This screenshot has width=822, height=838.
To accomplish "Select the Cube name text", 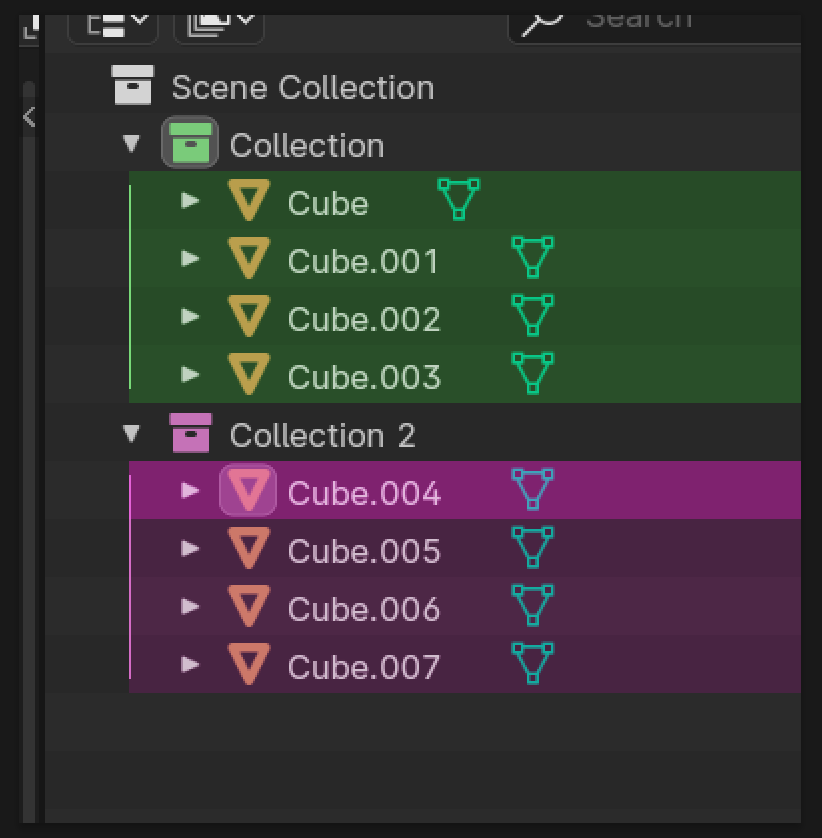I will tap(328, 203).
